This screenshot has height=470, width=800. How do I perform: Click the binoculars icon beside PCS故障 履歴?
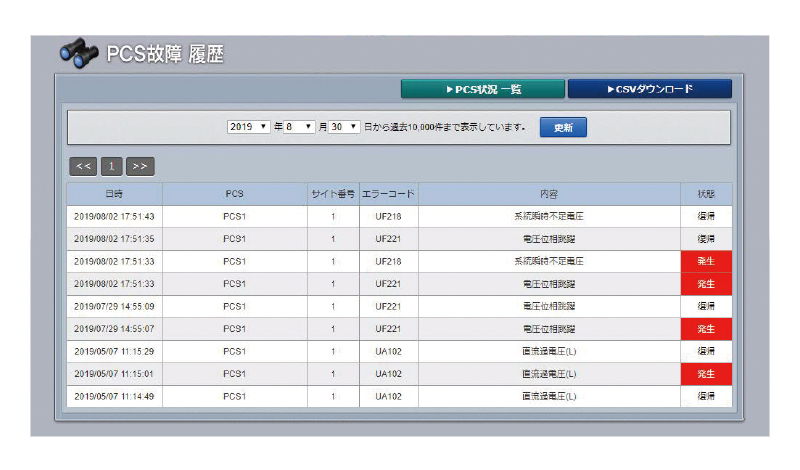(x=79, y=53)
